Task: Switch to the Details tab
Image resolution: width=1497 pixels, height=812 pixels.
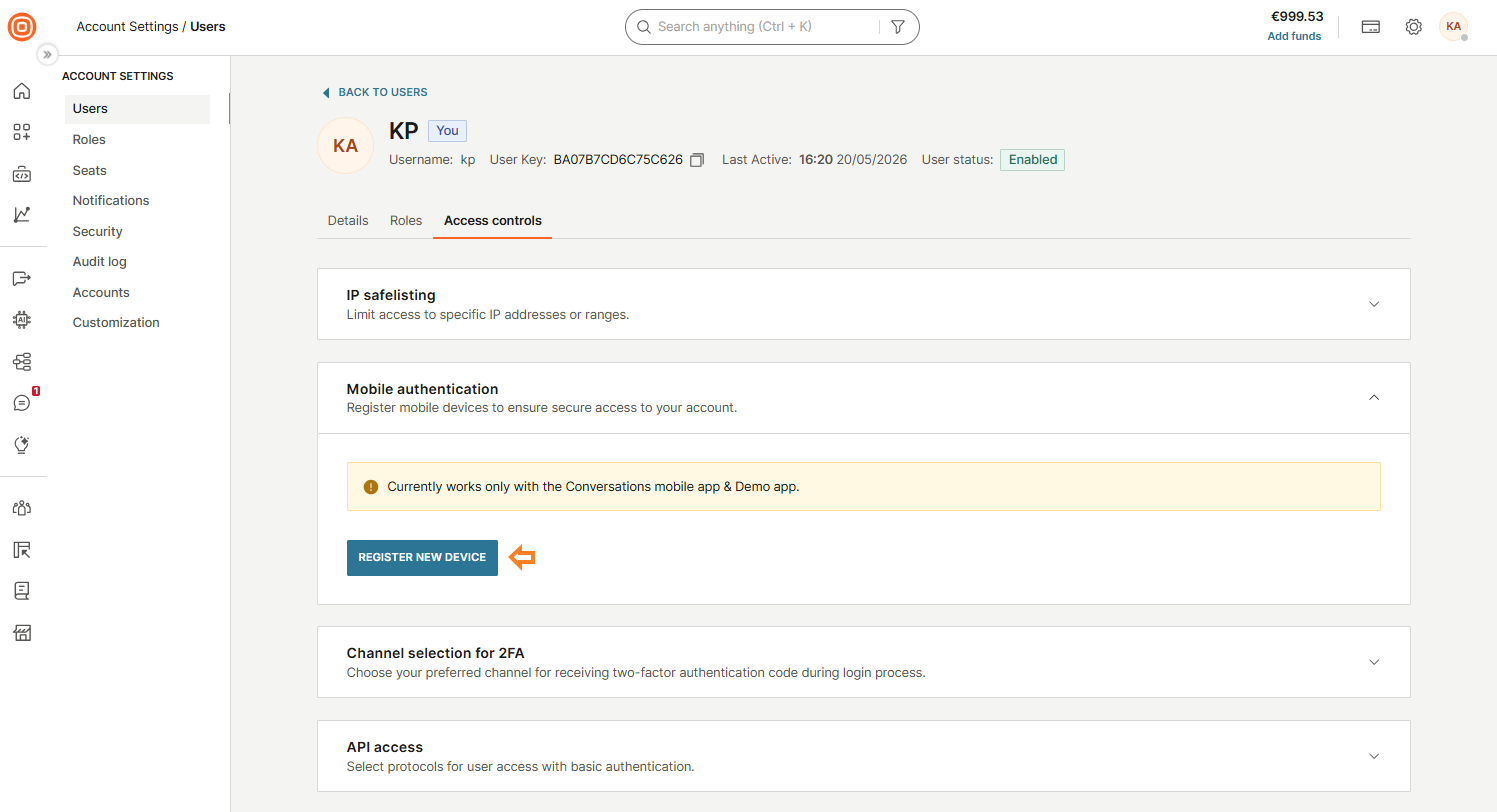Action: [348, 221]
